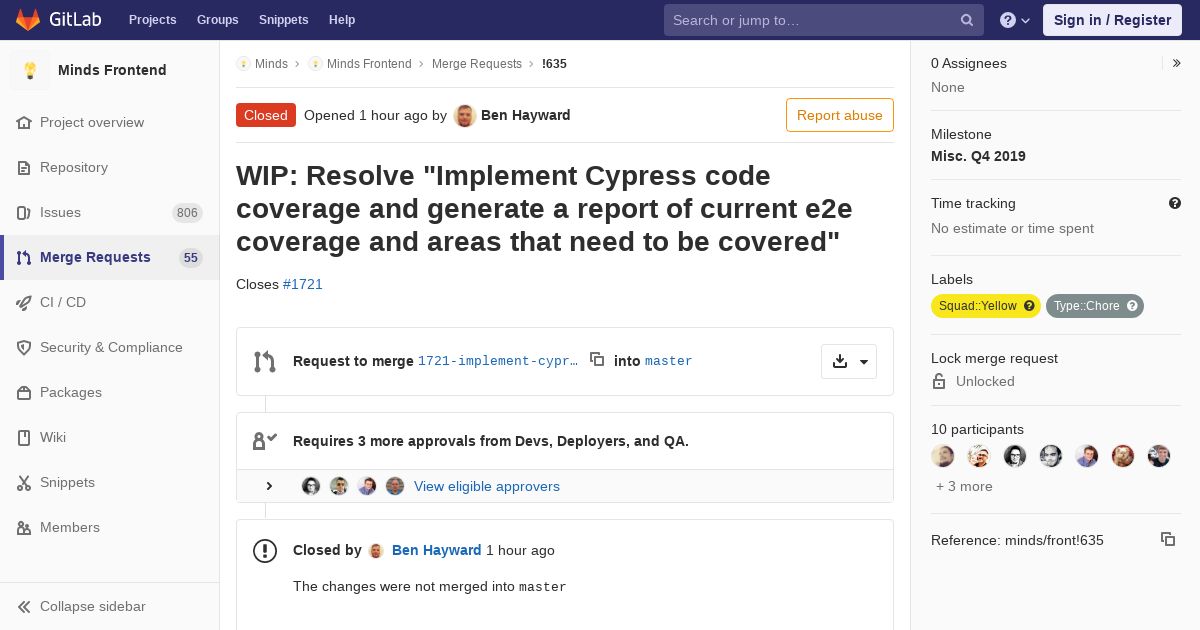
Task: Copy the source branch name
Action: point(597,359)
